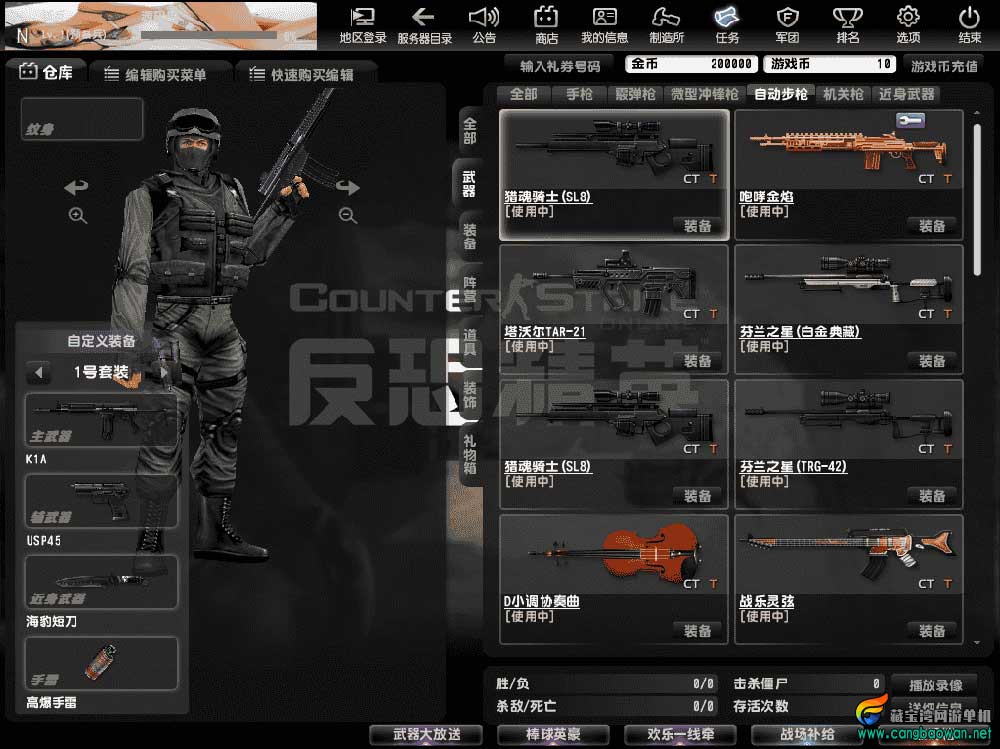The width and height of the screenshot is (1000, 749).
Task: Zoom out on character model
Action: [348, 215]
